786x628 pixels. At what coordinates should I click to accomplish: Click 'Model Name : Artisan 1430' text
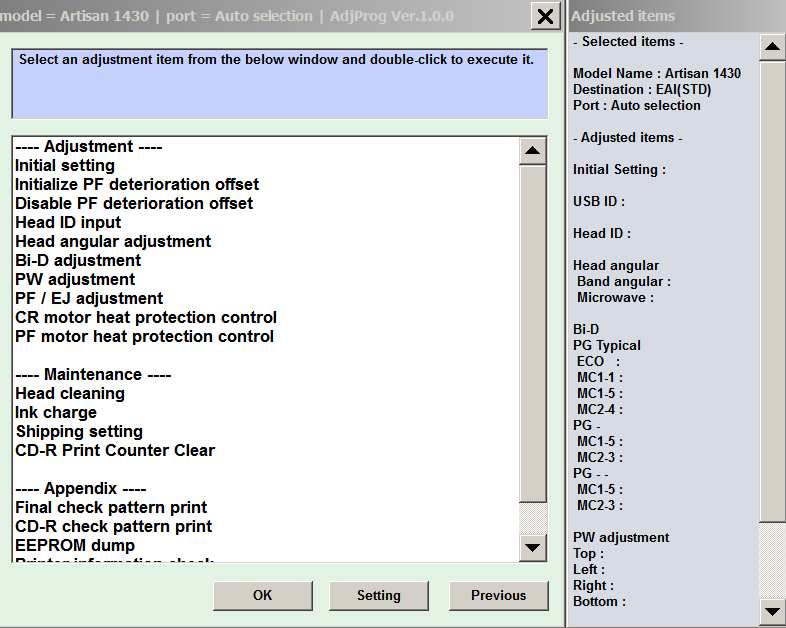tap(657, 73)
